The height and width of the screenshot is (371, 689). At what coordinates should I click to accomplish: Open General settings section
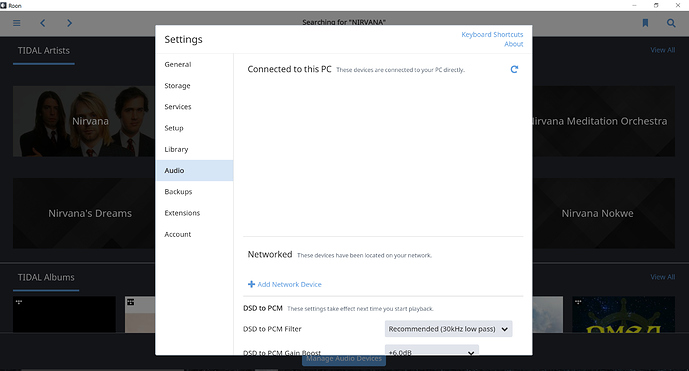point(195,64)
